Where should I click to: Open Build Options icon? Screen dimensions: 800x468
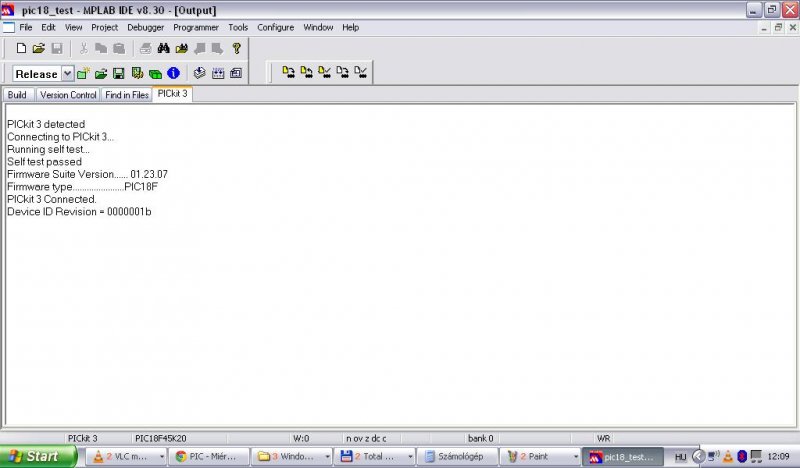coord(137,73)
